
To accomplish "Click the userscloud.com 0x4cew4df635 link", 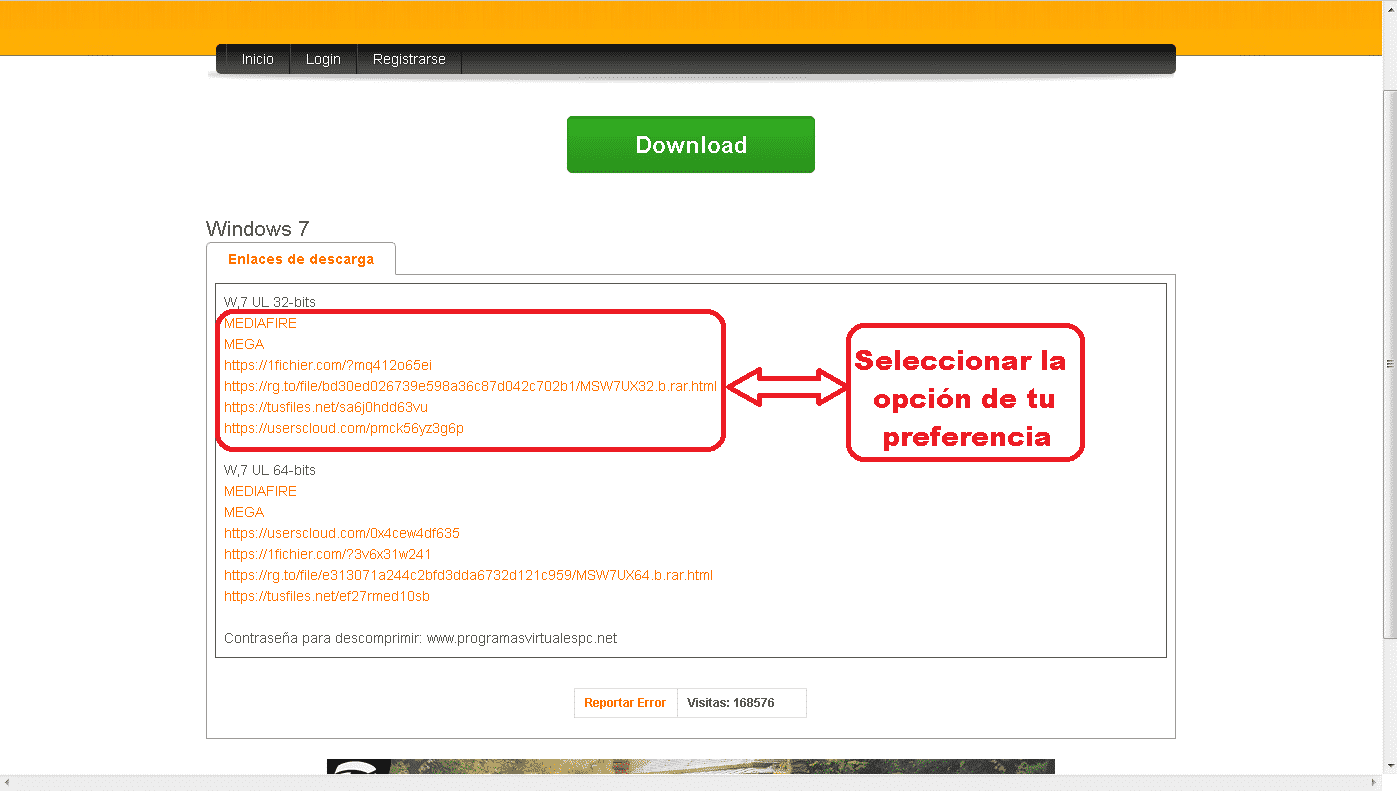I will click(342, 533).
